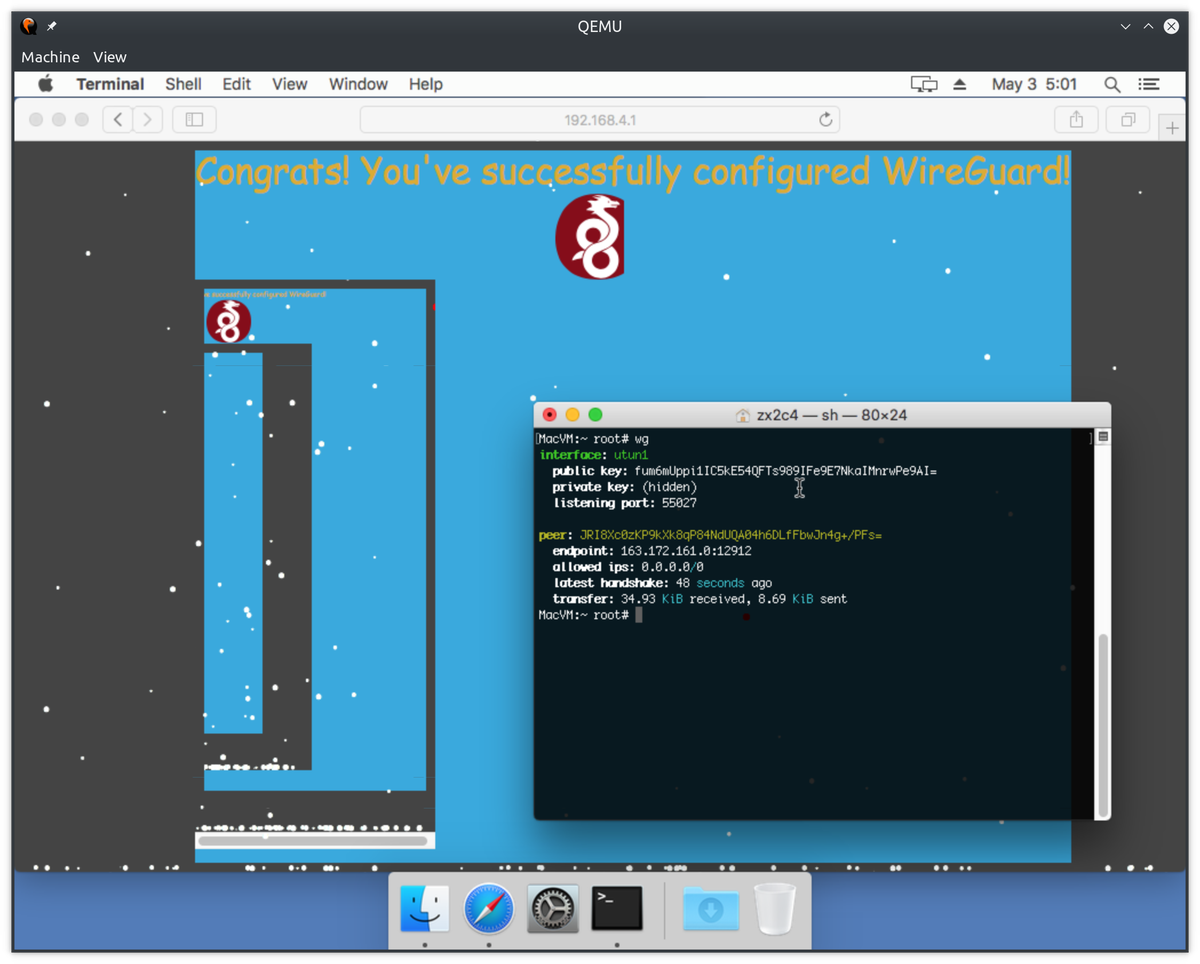The height and width of the screenshot is (964, 1200).
Task: Open the Apple menu
Action: [x=45, y=84]
